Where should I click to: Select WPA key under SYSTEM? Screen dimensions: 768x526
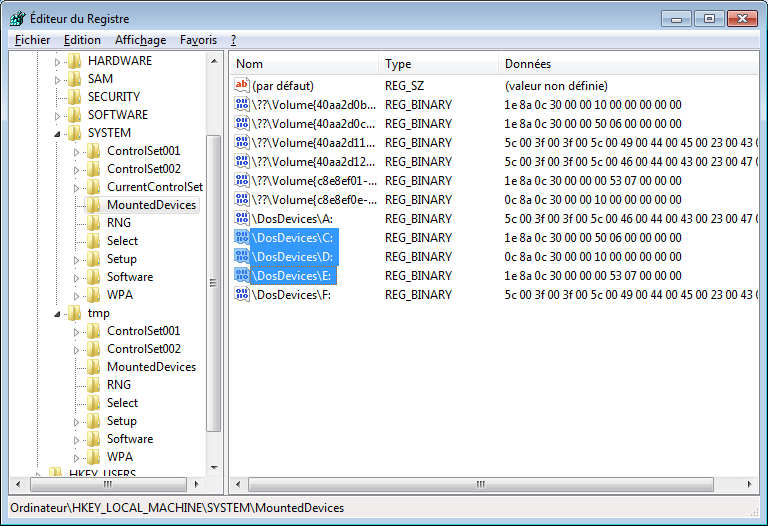[120, 295]
